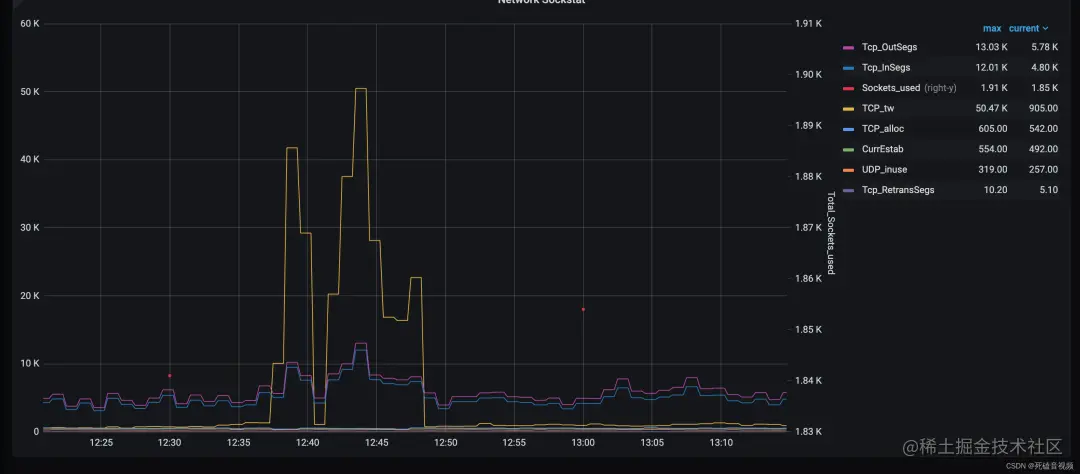Click the Tcp_InSegs max value 12.01 K
This screenshot has width=1080, height=474.
click(991, 68)
